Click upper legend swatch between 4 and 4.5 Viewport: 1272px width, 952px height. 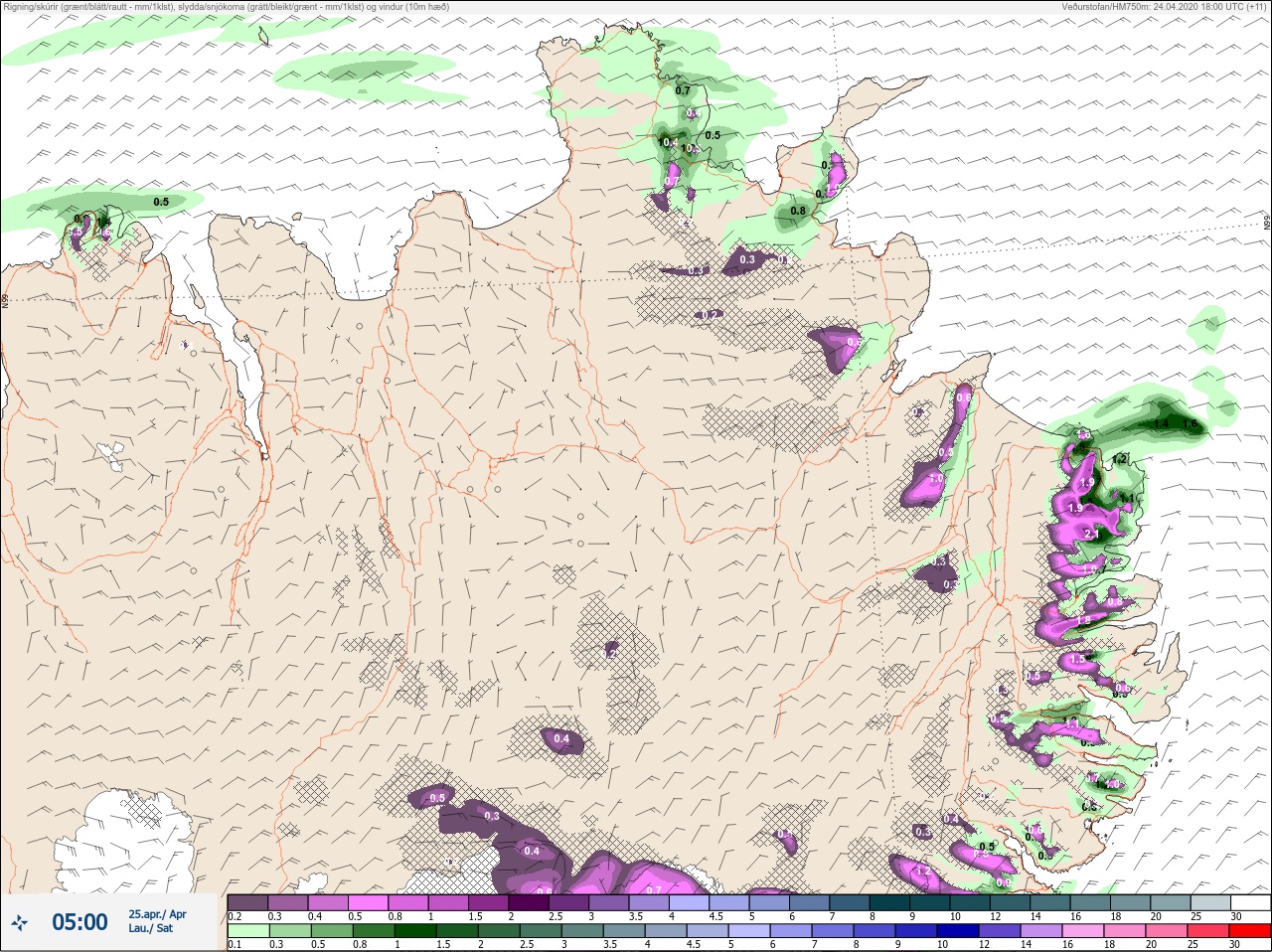691,902
